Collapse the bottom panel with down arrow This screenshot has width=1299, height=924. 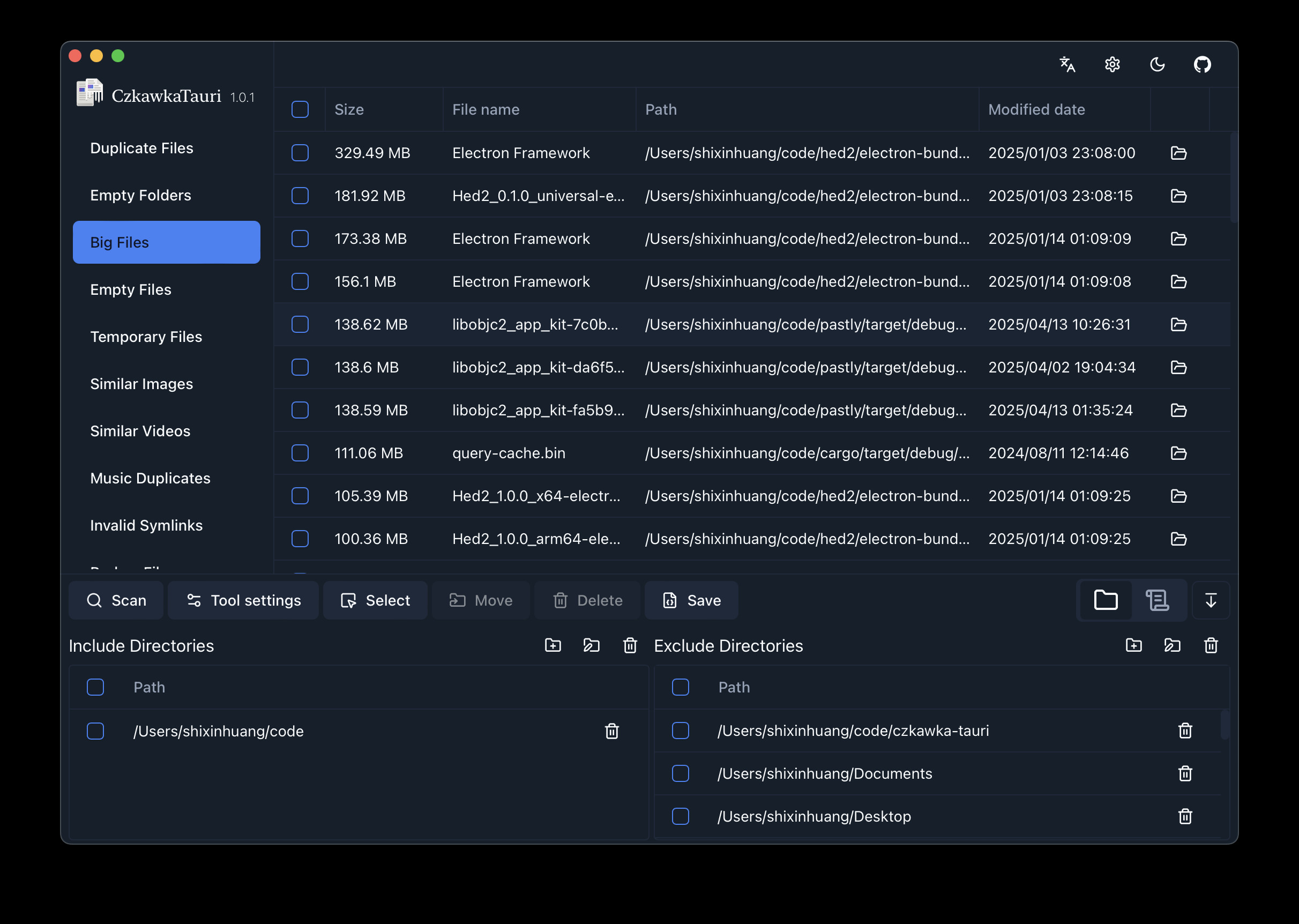click(x=1210, y=600)
